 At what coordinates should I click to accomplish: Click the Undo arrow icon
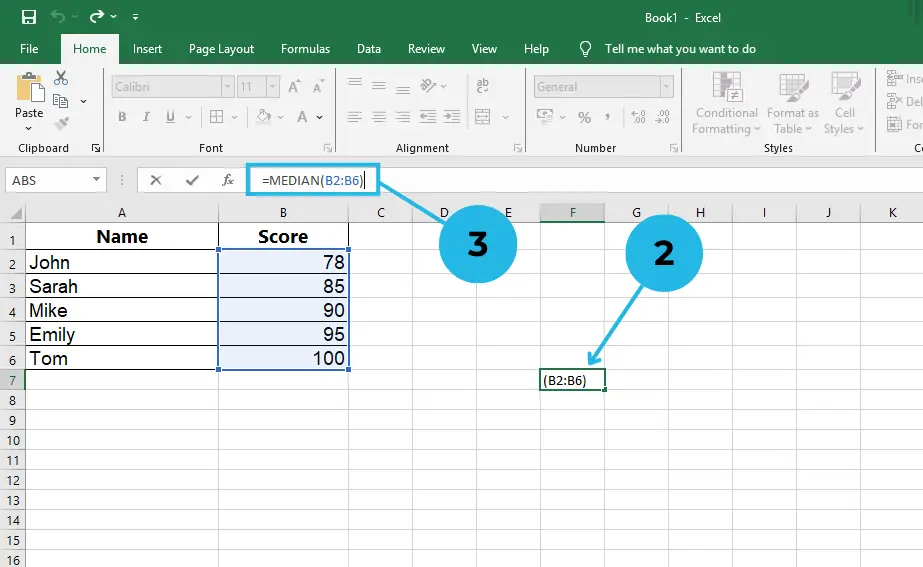point(58,16)
